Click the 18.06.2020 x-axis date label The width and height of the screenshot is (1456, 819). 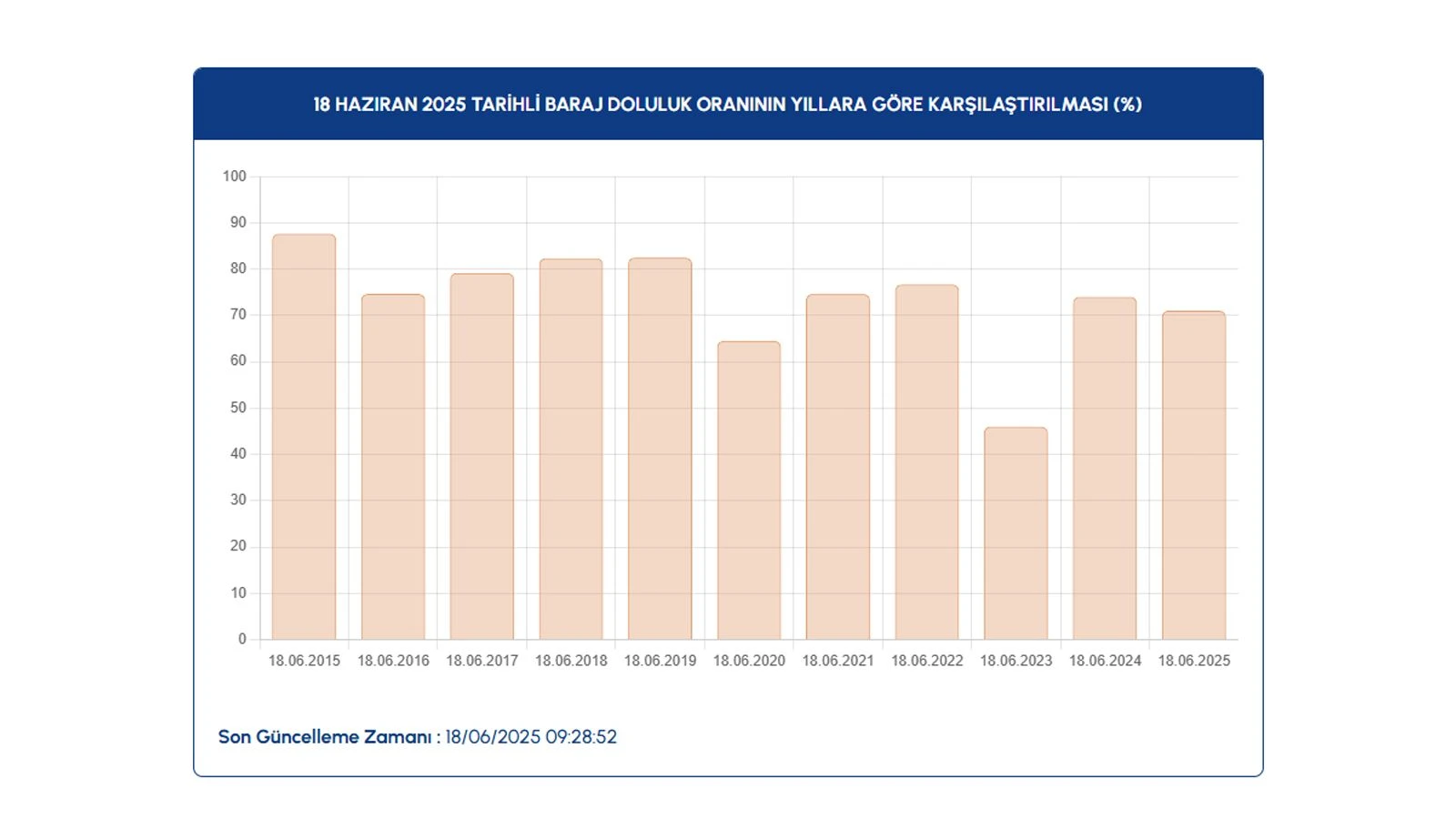coord(749,661)
